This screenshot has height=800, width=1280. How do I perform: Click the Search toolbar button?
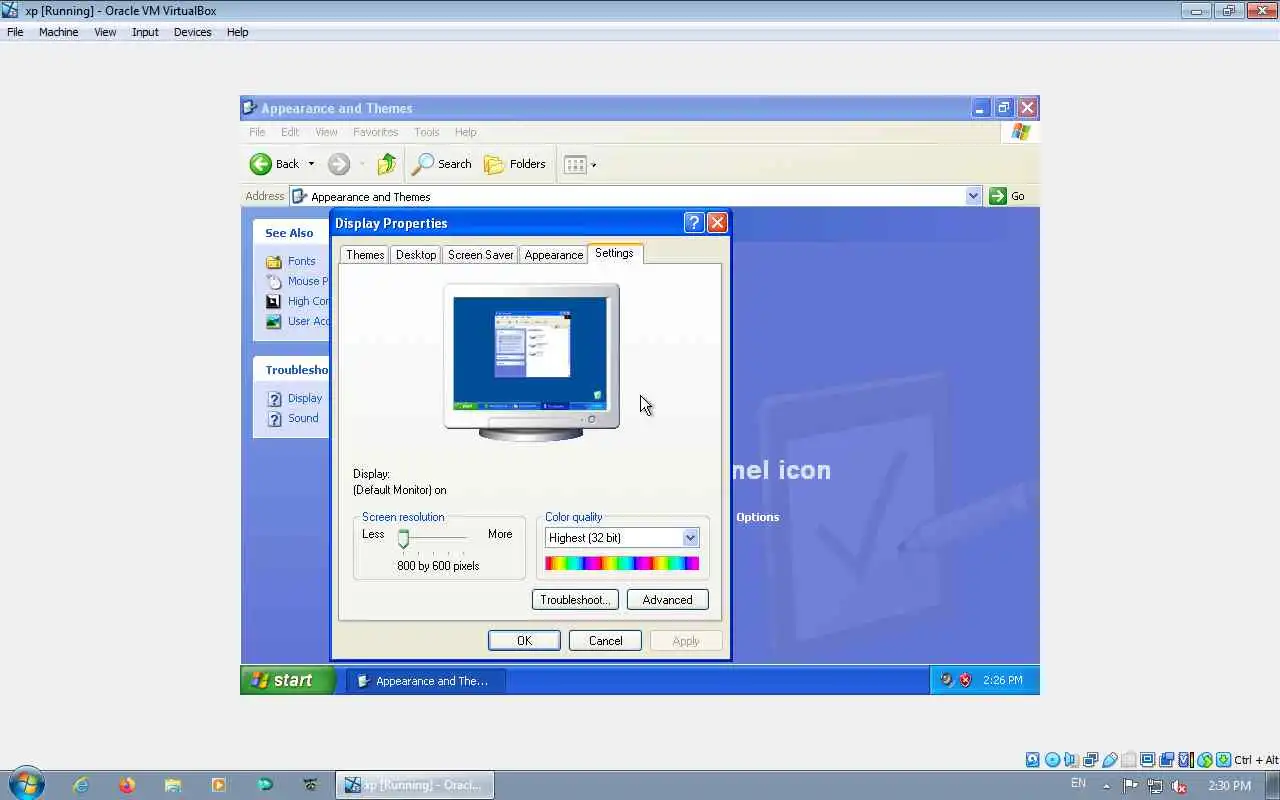click(442, 164)
